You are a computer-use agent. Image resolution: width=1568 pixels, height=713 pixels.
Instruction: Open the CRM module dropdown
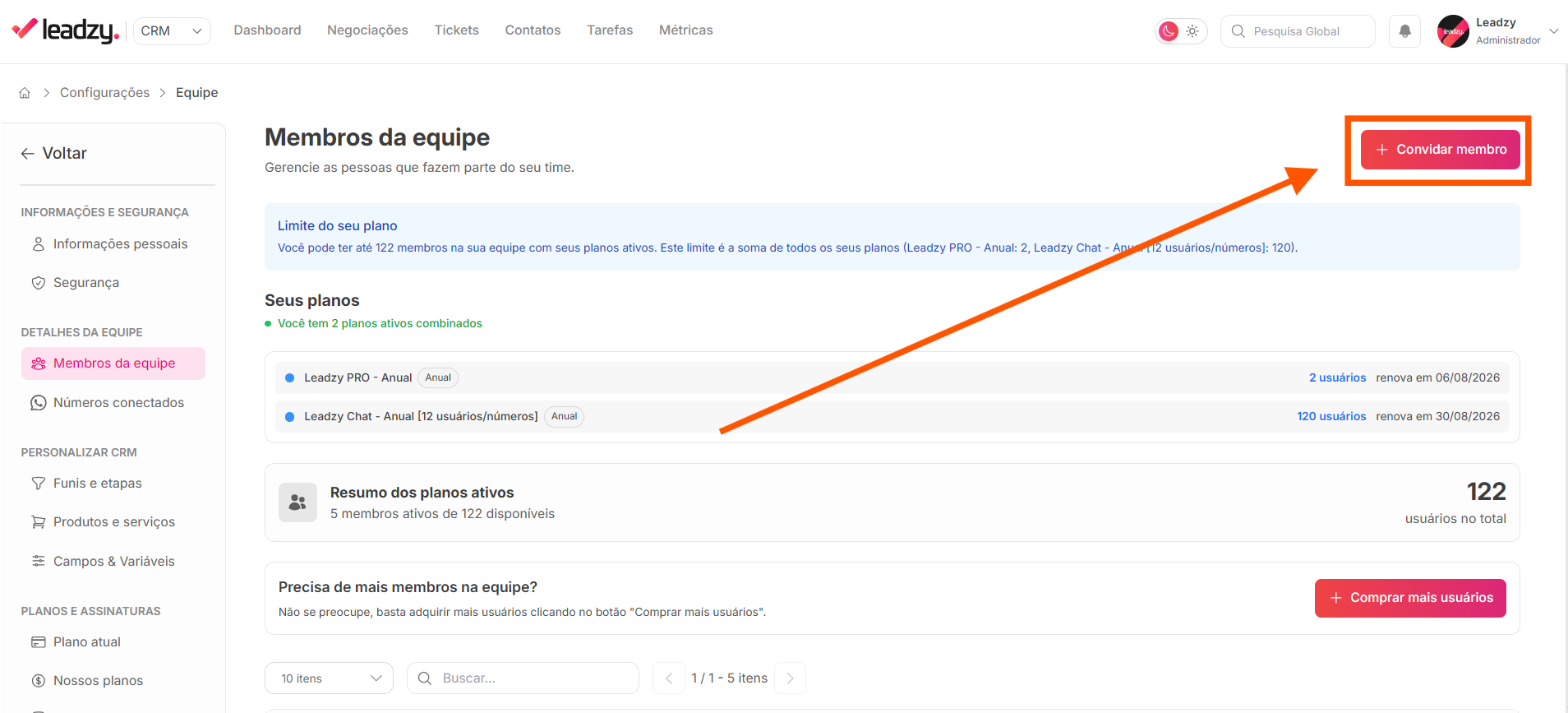point(172,31)
